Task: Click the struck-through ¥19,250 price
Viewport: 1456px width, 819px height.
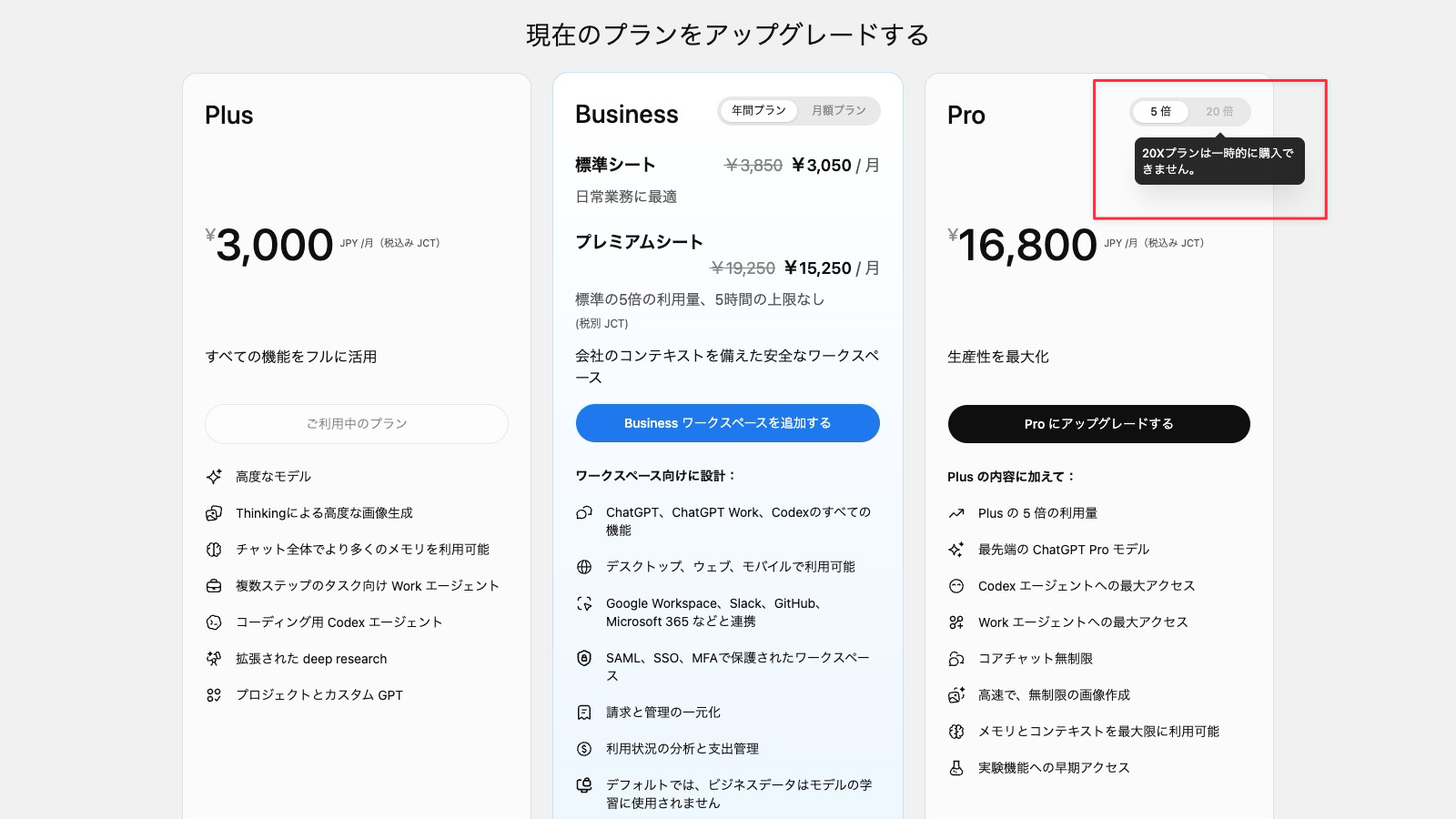Action: [x=743, y=268]
